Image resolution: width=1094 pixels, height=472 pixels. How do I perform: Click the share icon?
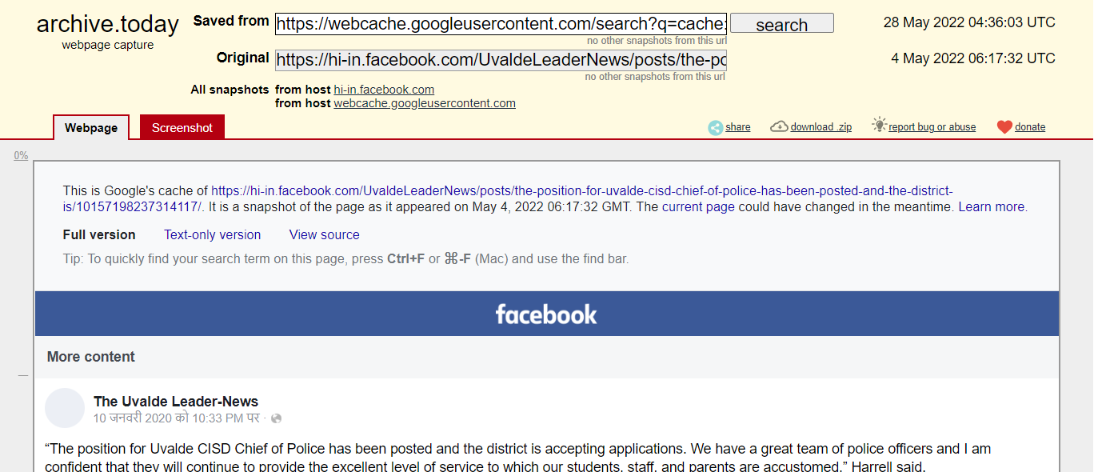[x=715, y=128]
